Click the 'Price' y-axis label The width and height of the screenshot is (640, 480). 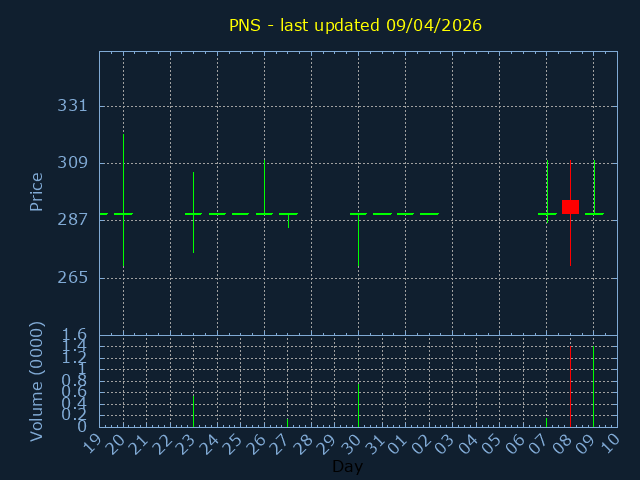[37, 191]
